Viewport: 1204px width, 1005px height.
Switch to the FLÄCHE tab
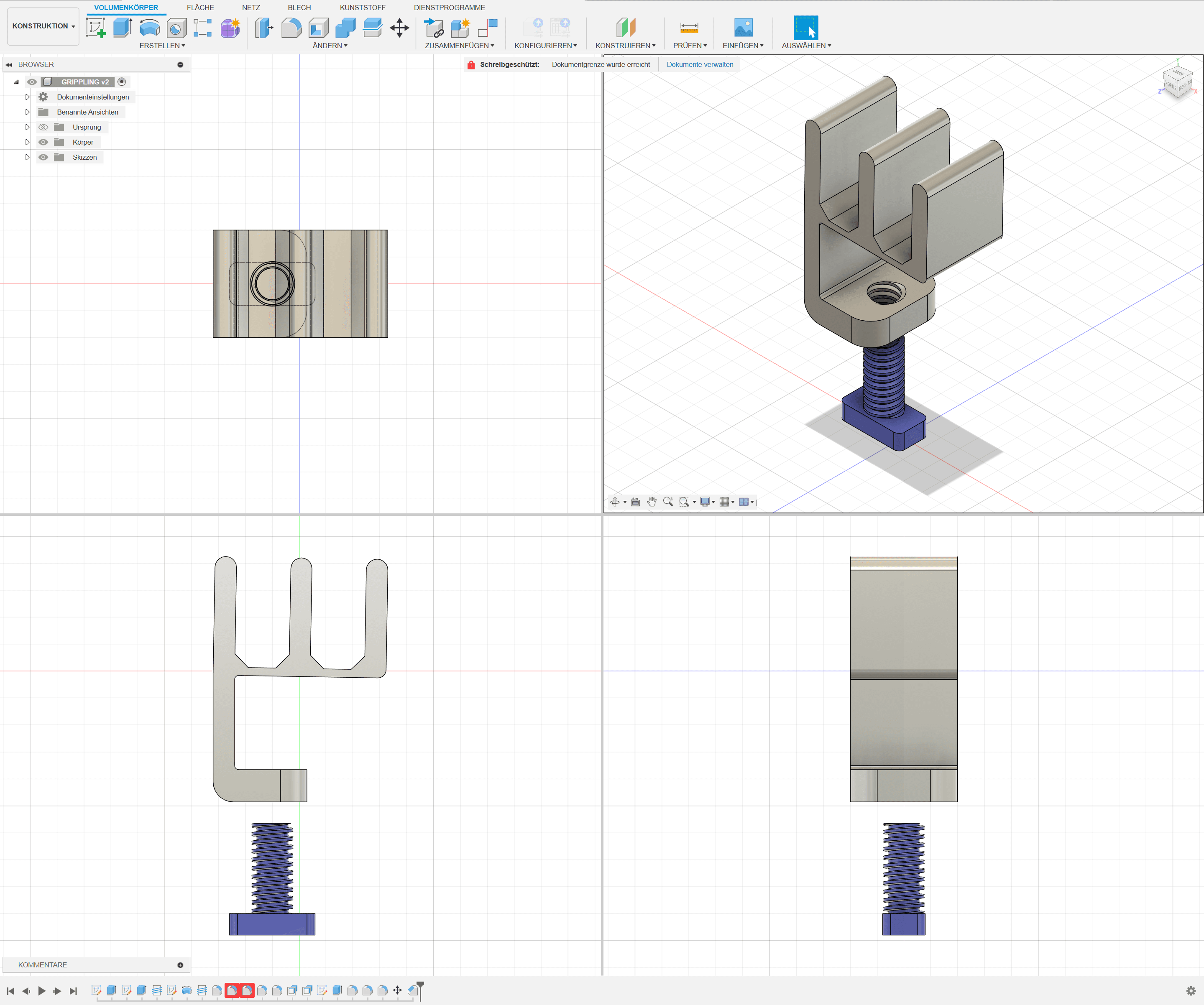(x=200, y=8)
